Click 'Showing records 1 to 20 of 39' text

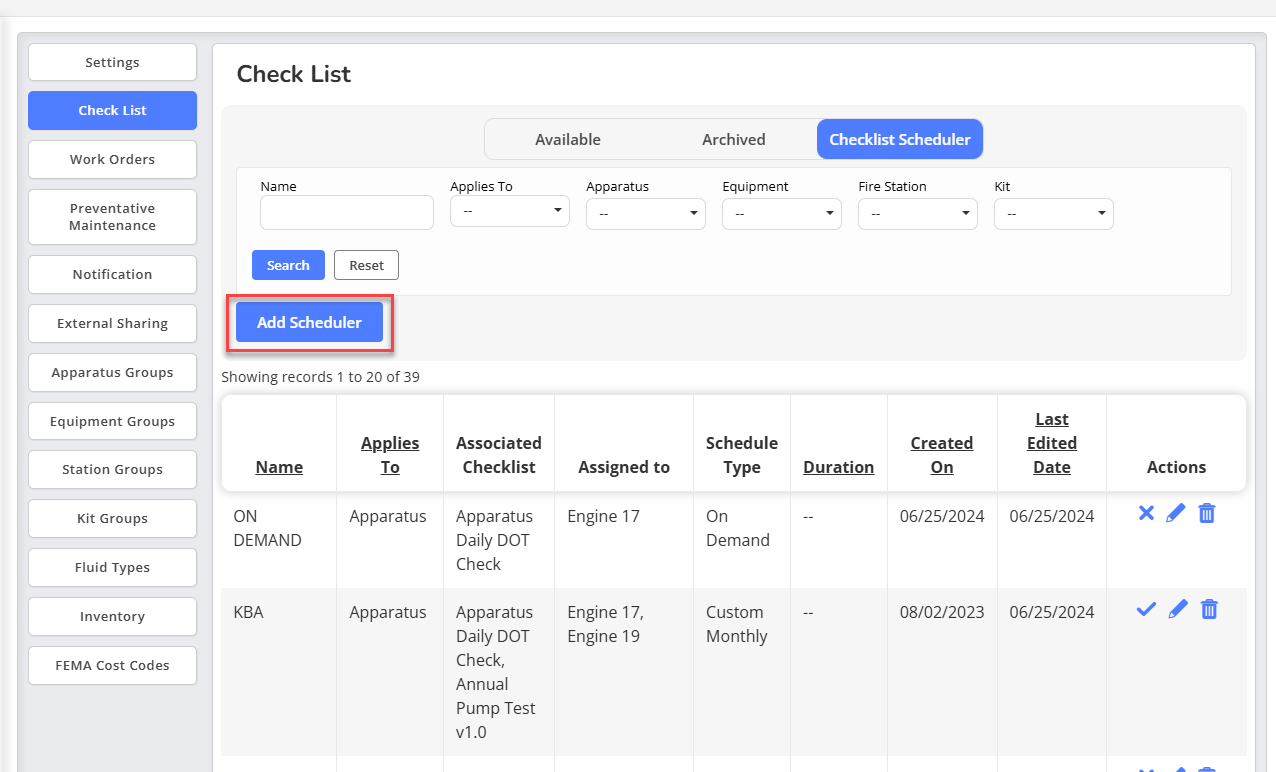pyautogui.click(x=320, y=377)
